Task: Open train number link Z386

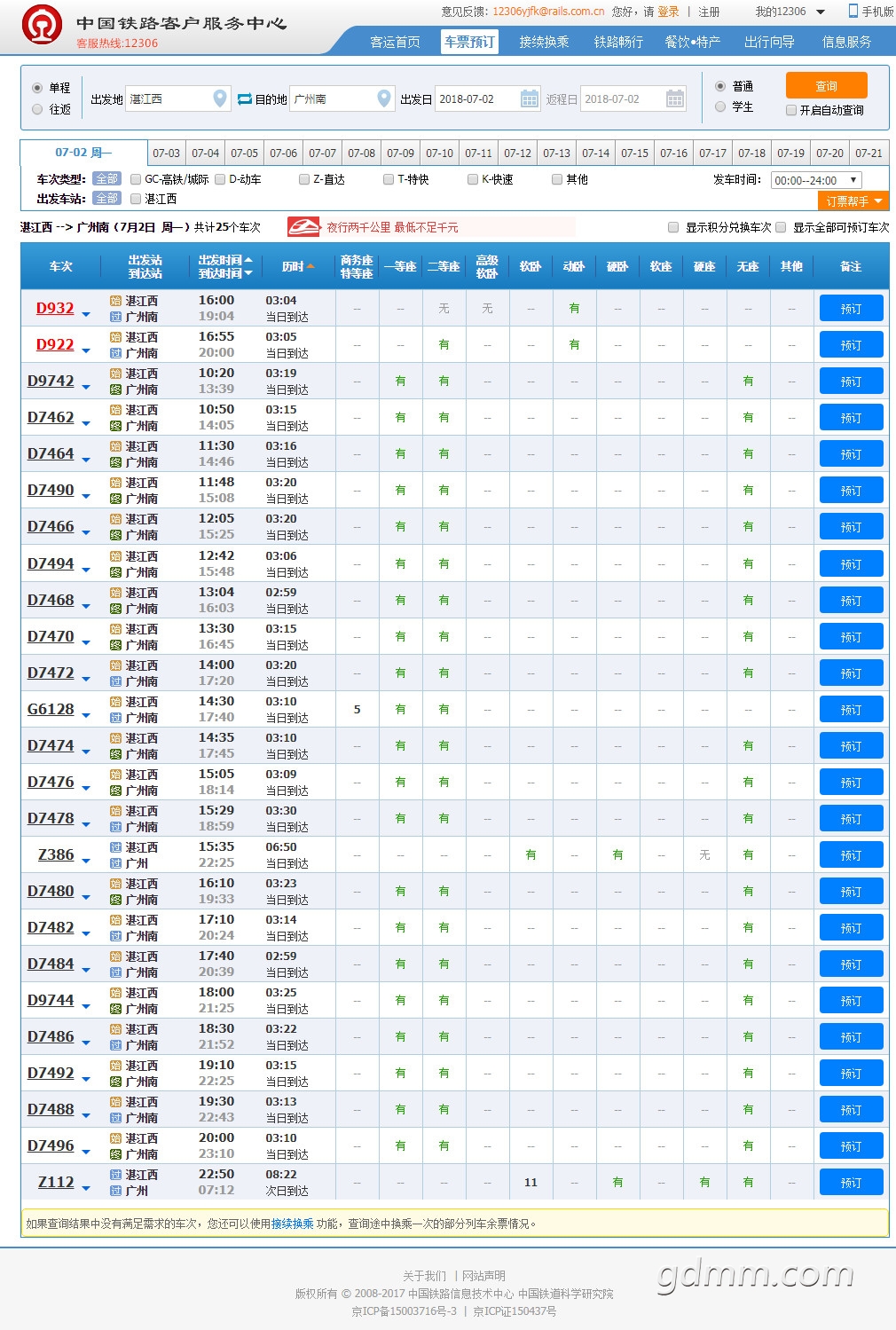Action: click(56, 854)
